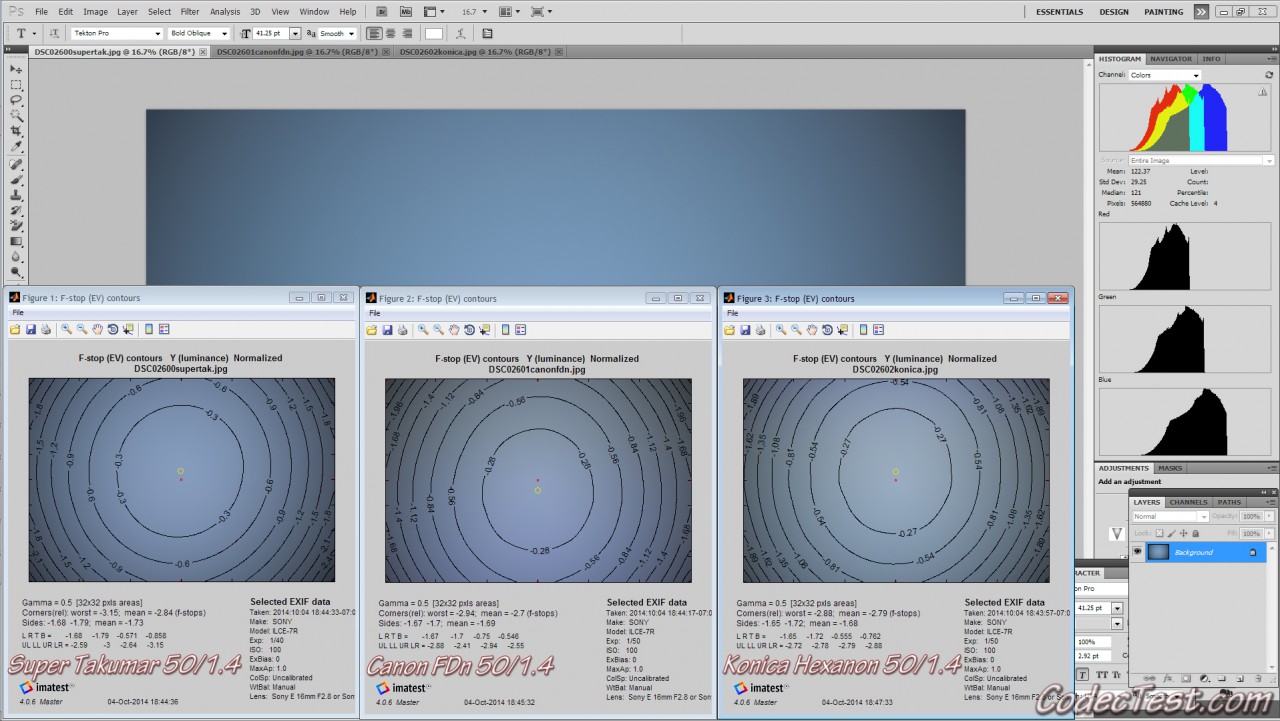This screenshot has height=721, width=1280.
Task: Toggle lock position icon in Layers panel
Action: pos(1183,533)
